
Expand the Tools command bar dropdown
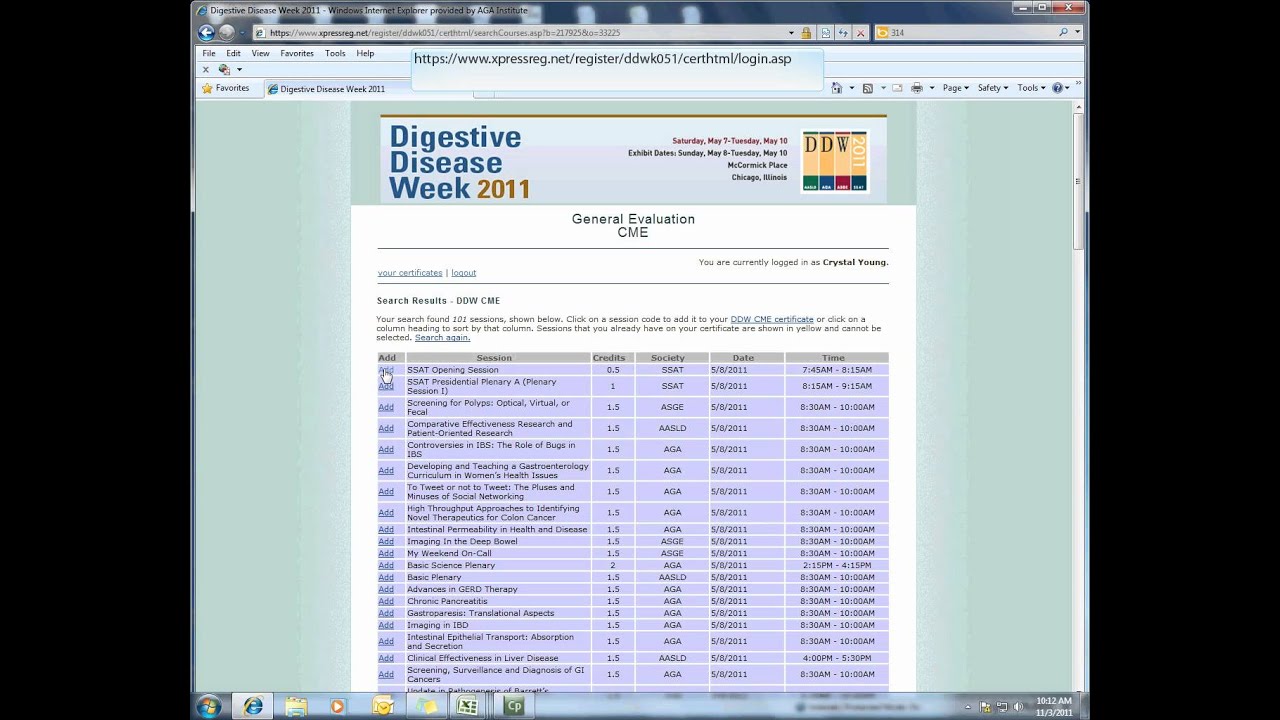[x=1031, y=88]
